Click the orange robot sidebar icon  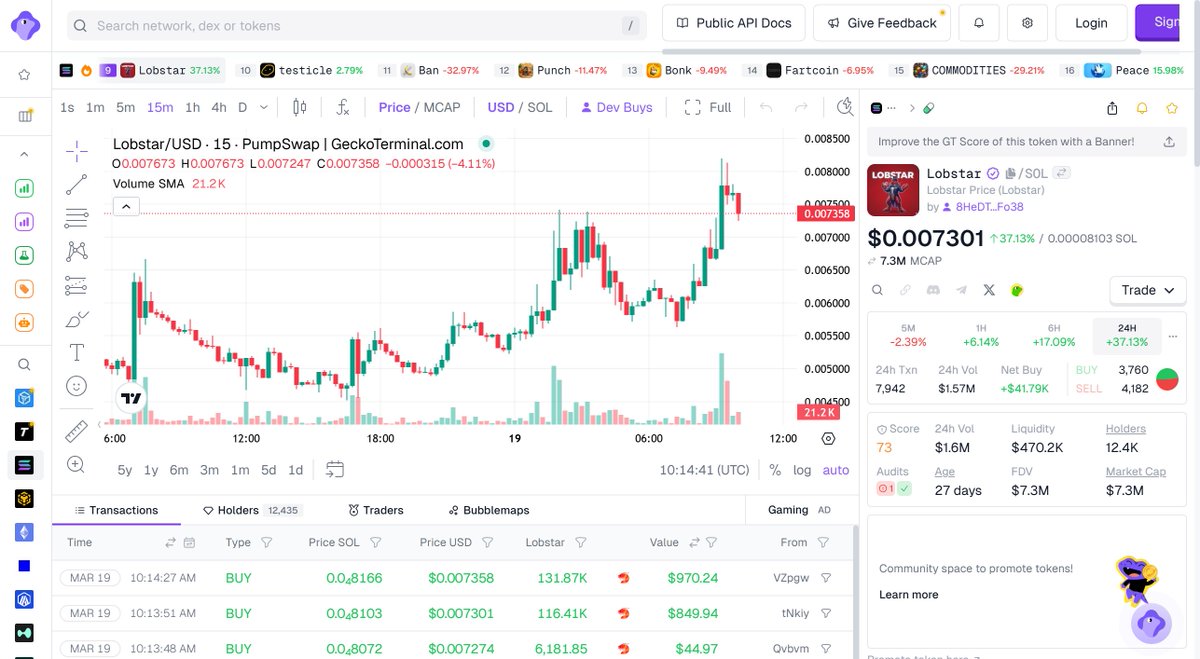tap(25, 323)
